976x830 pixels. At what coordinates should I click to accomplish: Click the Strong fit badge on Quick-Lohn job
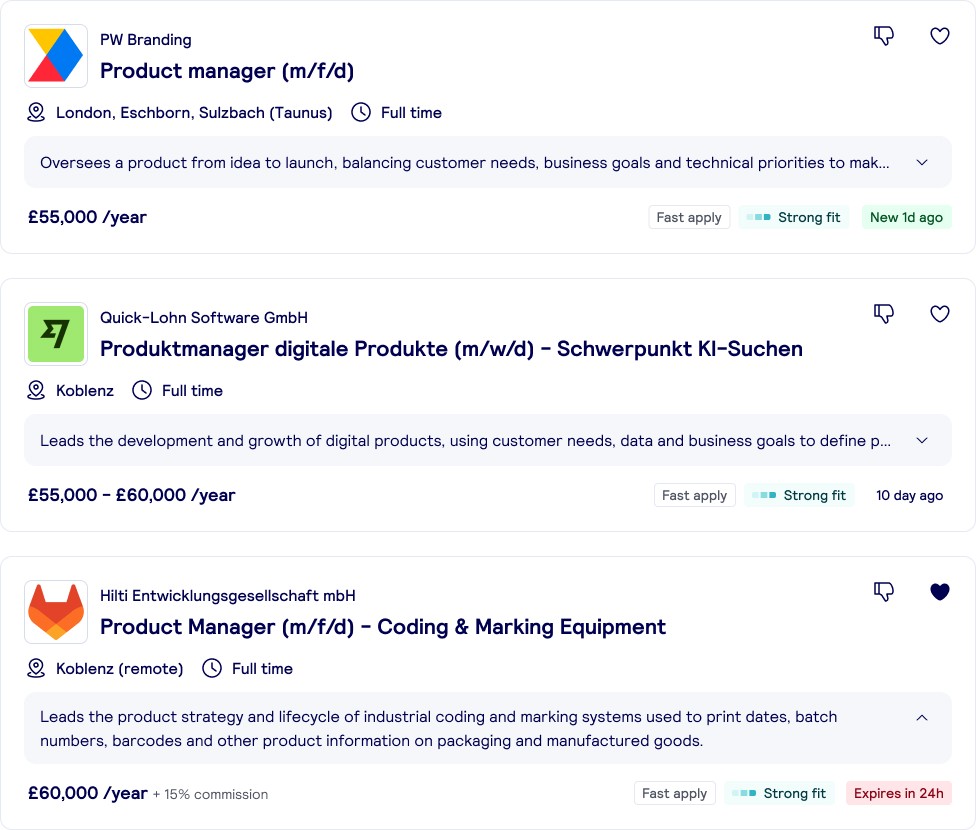coord(799,495)
